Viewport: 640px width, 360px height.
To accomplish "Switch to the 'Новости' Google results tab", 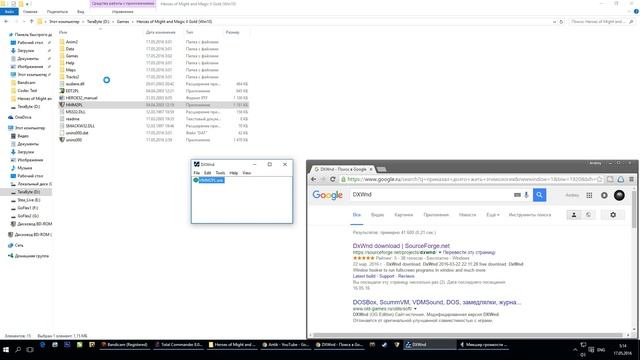I will click(467, 215).
